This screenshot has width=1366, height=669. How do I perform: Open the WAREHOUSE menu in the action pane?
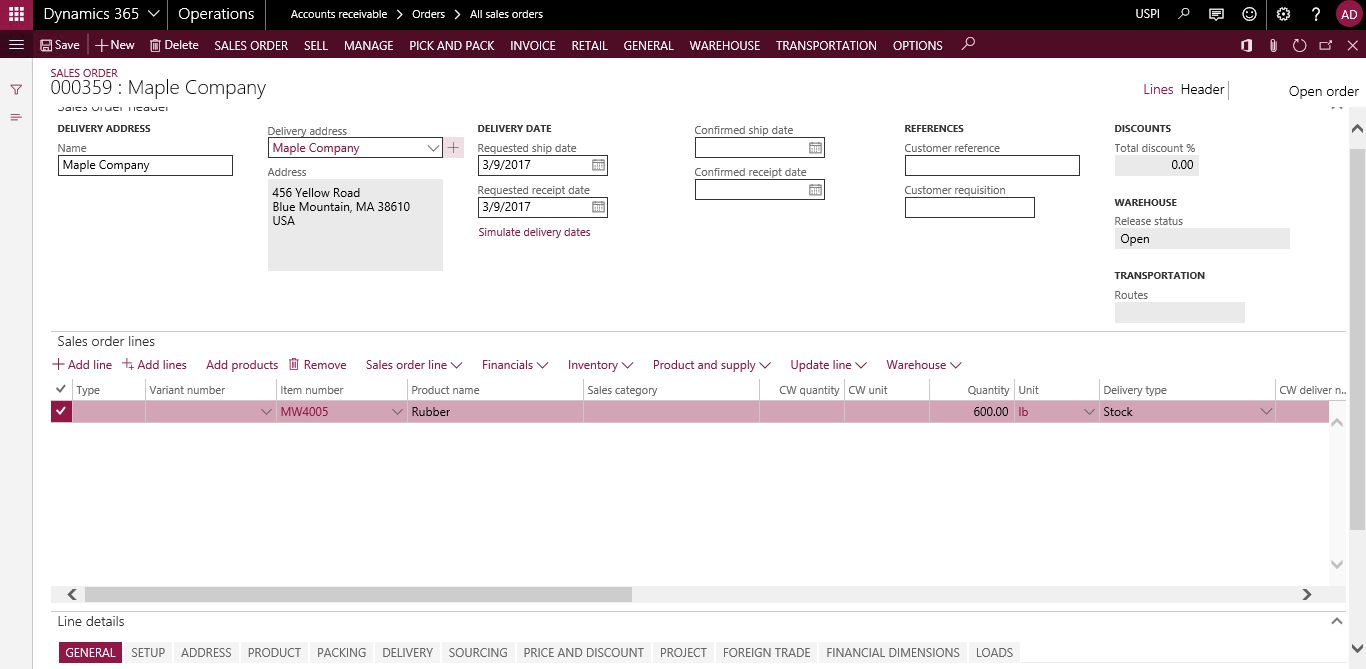[x=724, y=45]
